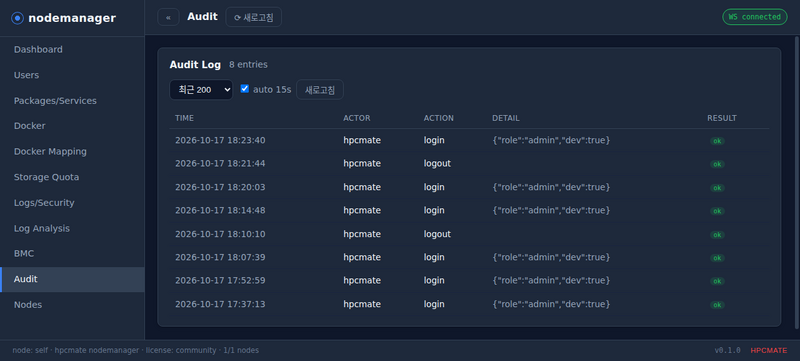Click the WS connected status badge
This screenshot has width=800, height=361.
coord(755,17)
